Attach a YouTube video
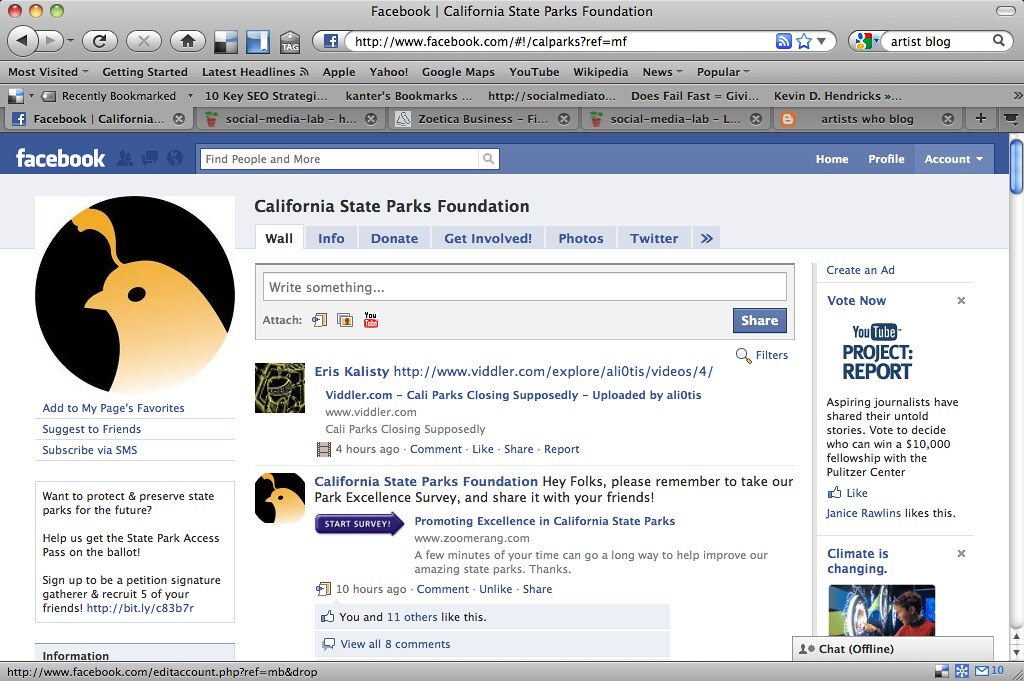This screenshot has width=1024, height=681. (x=370, y=320)
